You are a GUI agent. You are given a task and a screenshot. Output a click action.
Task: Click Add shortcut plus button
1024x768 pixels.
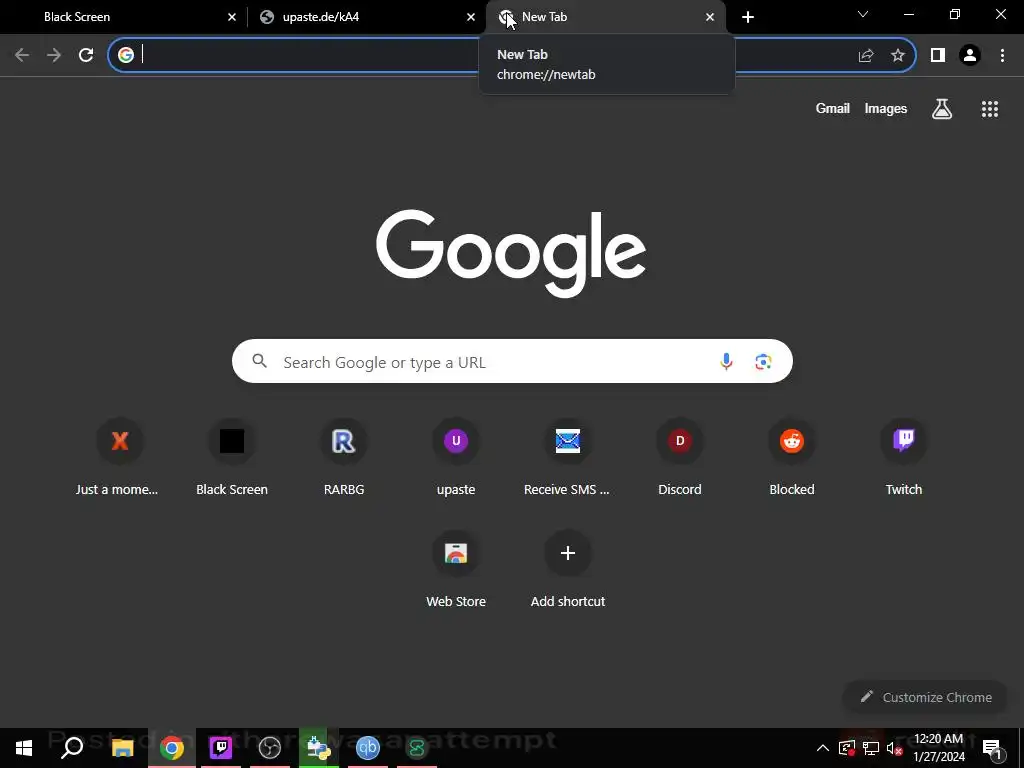568,553
